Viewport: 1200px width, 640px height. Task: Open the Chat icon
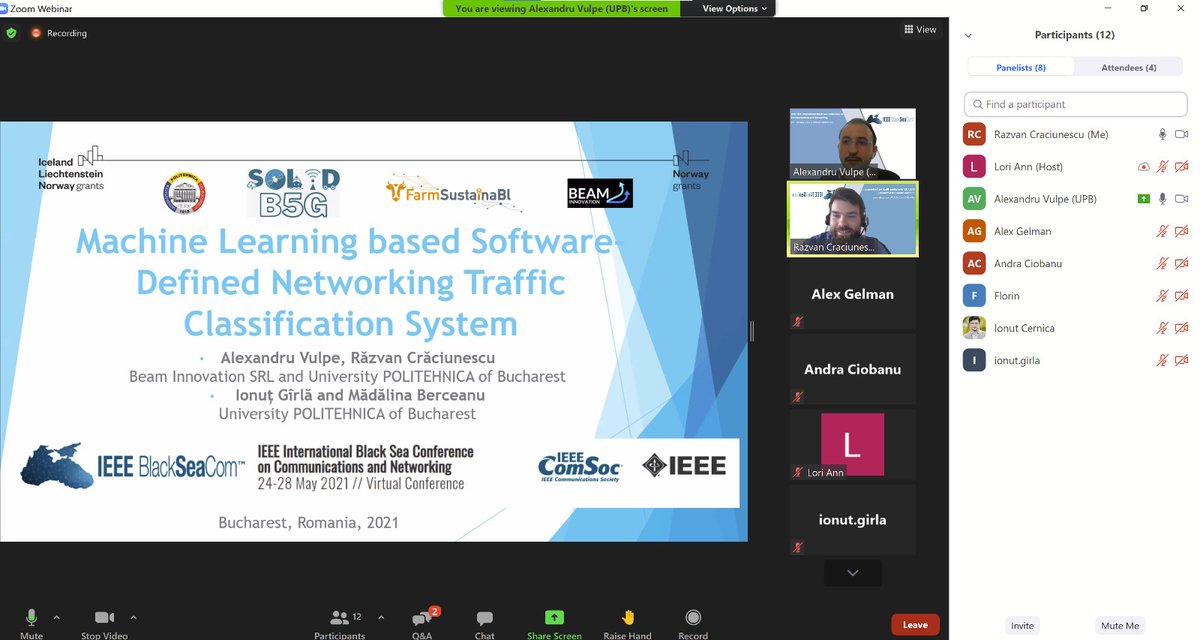[x=484, y=620]
